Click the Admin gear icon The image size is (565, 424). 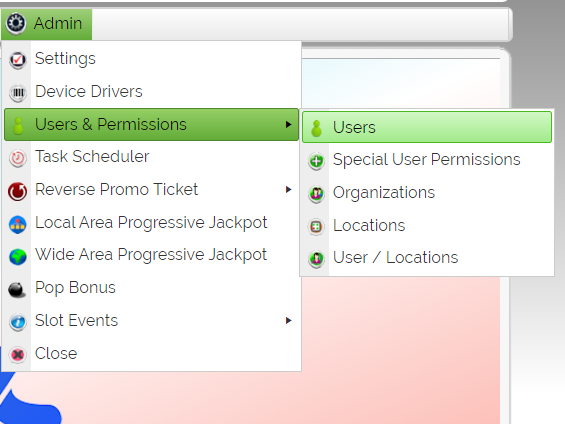click(x=16, y=23)
